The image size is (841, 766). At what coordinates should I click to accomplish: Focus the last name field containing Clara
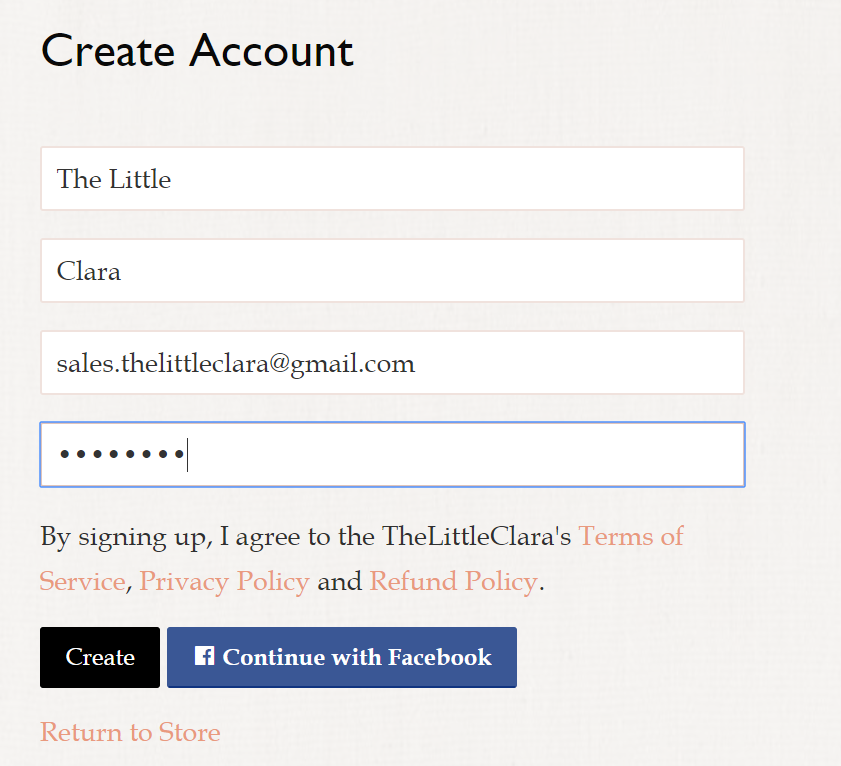pos(392,271)
